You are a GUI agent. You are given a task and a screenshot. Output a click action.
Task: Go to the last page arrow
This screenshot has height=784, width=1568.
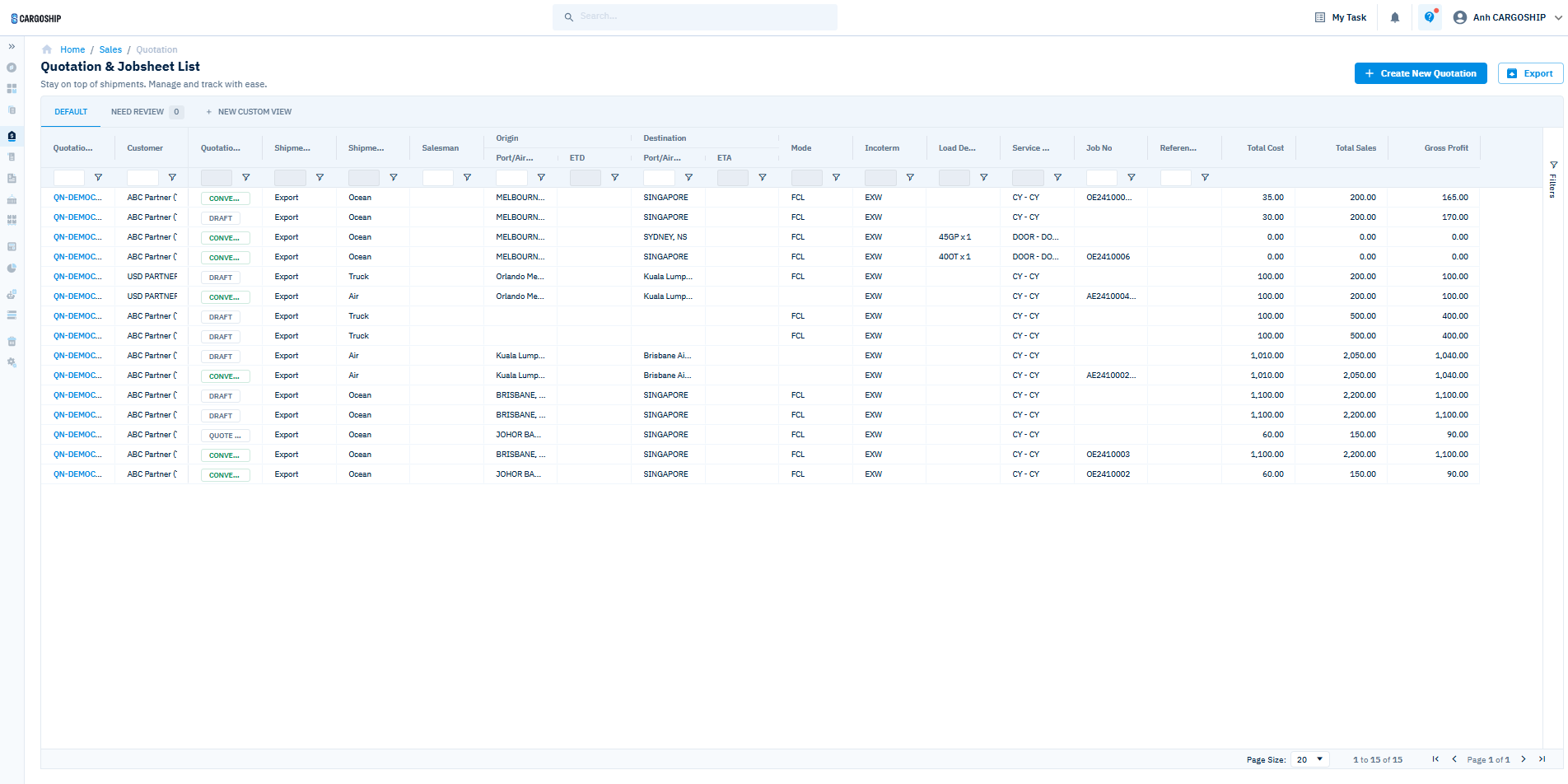[x=1542, y=759]
